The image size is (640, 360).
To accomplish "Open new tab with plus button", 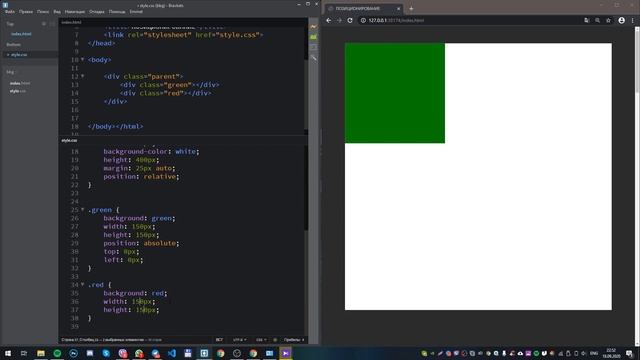I will click(411, 9).
